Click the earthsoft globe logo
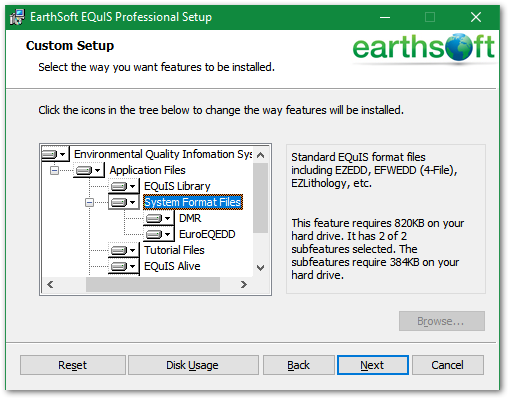The image size is (509, 399). 458,47
